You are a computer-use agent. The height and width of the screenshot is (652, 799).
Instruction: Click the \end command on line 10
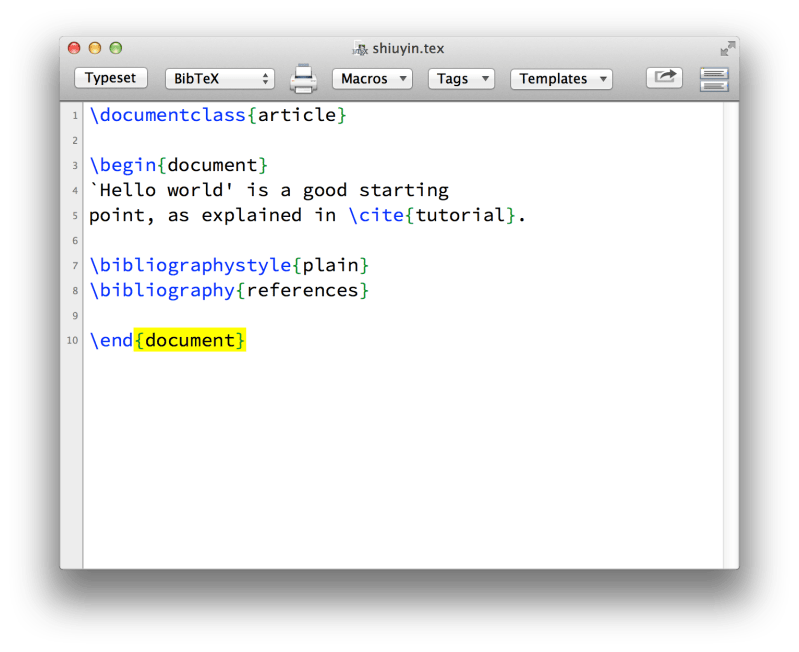(x=111, y=340)
